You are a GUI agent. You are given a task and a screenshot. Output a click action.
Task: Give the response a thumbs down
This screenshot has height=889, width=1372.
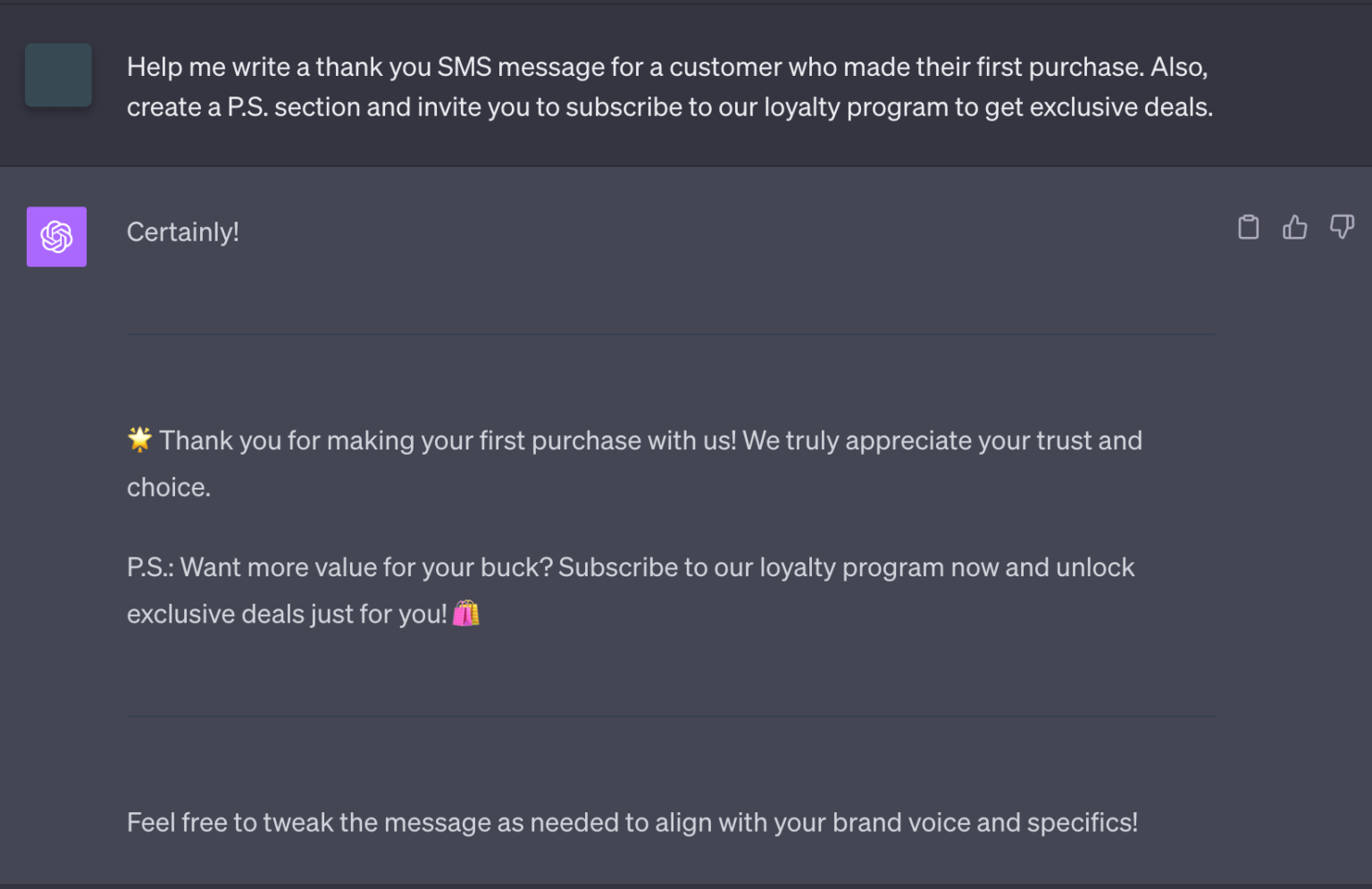click(1342, 227)
